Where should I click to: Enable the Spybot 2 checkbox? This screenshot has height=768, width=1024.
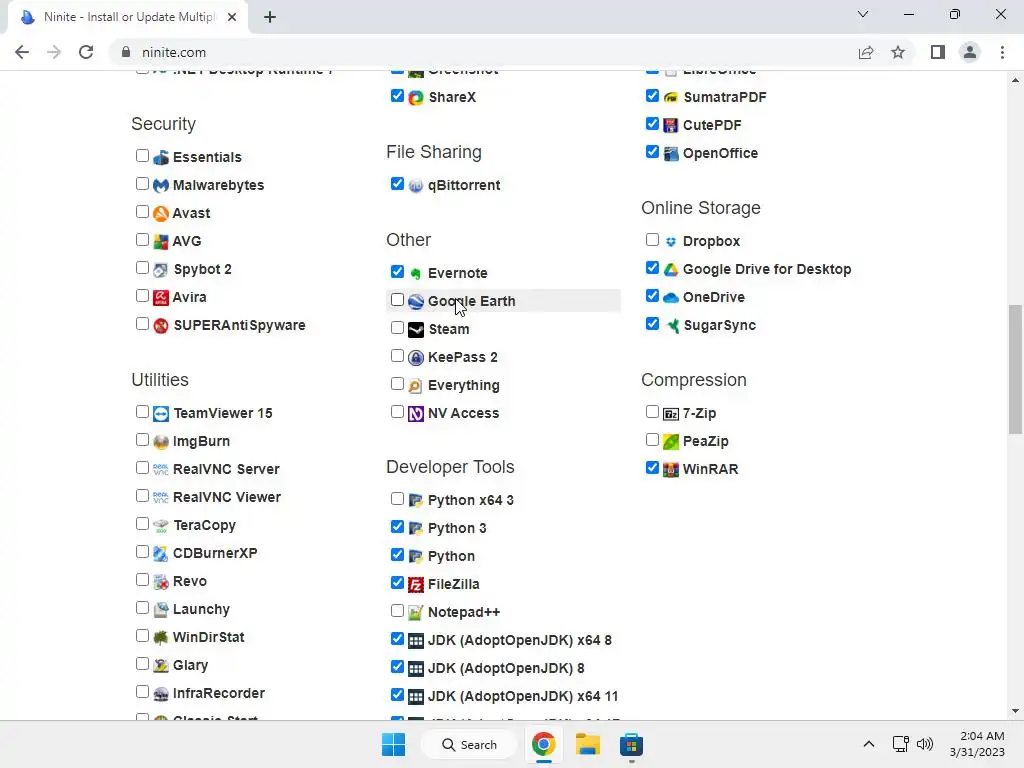(142, 268)
